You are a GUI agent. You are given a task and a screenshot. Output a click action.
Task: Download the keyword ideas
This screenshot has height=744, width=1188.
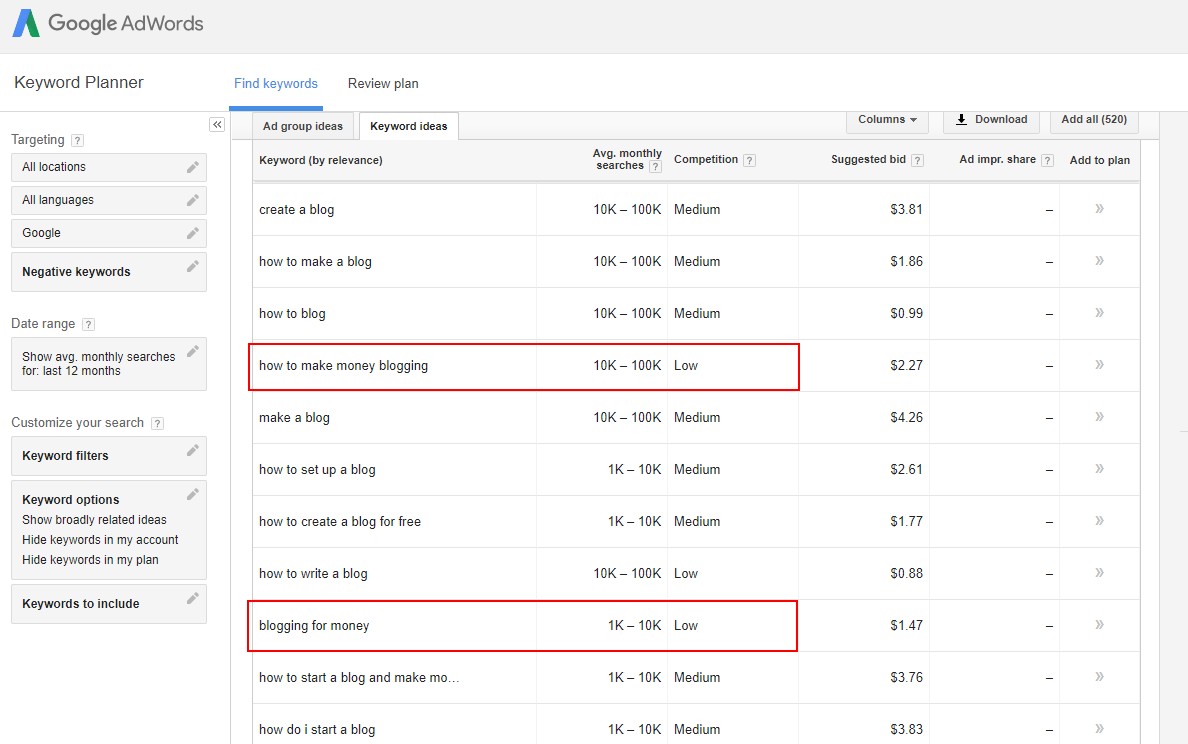point(991,120)
